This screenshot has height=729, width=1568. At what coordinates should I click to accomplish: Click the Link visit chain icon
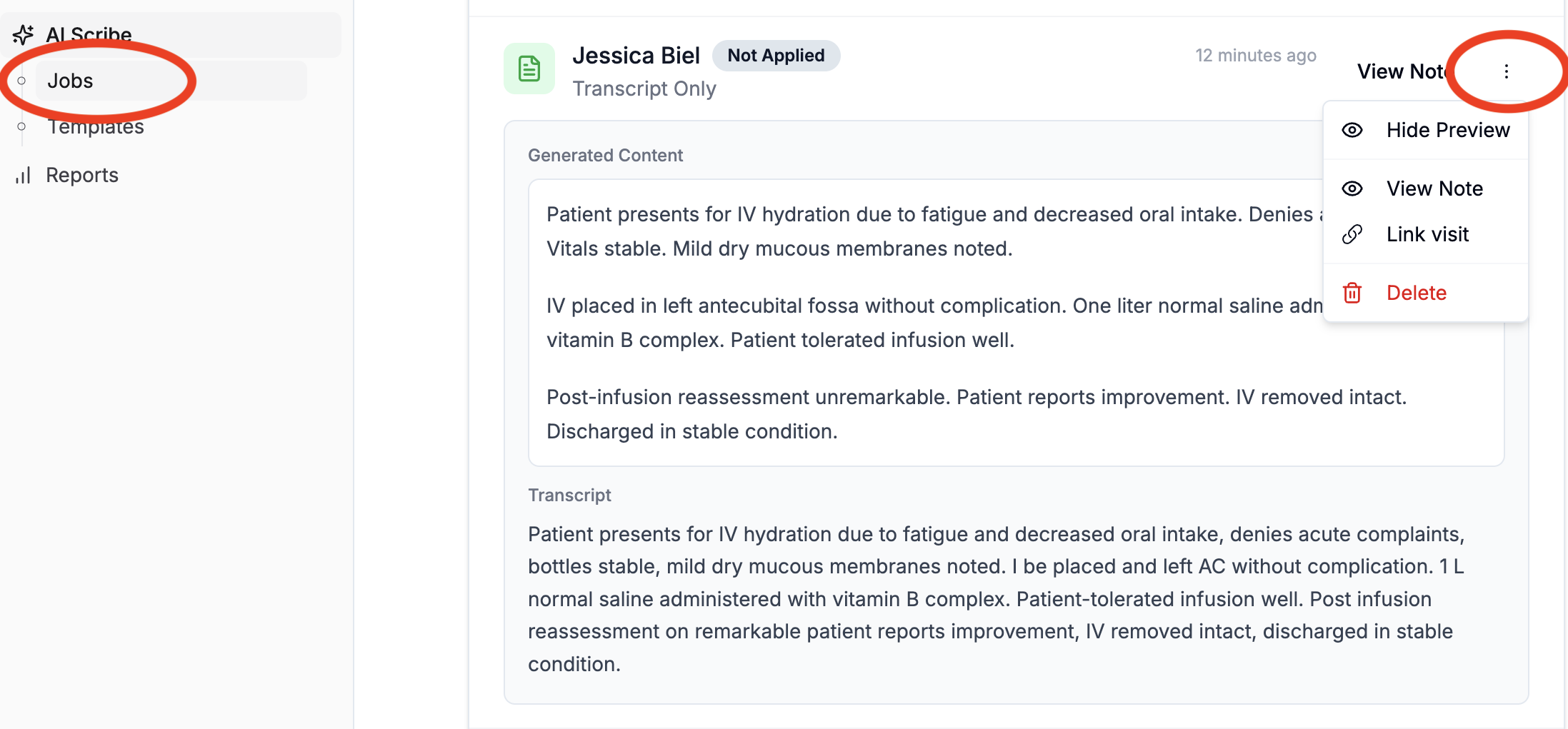point(1352,234)
